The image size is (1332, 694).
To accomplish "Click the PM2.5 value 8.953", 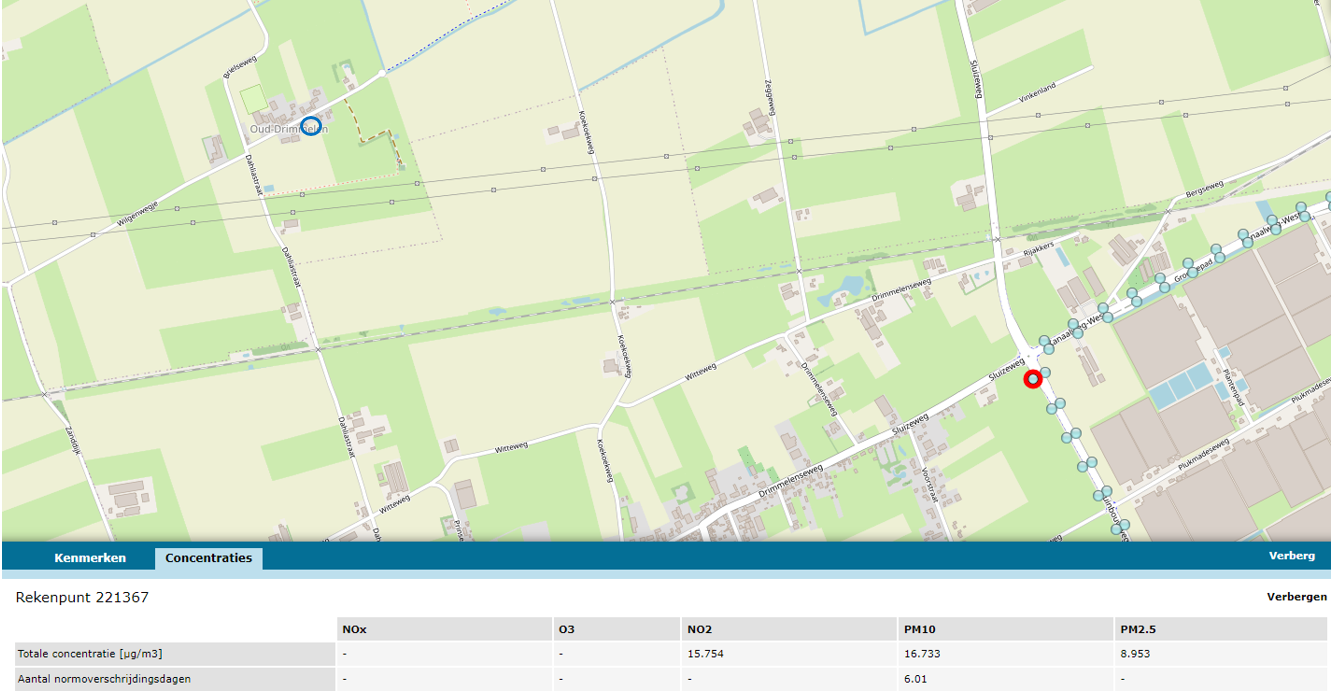I will pos(1138,654).
